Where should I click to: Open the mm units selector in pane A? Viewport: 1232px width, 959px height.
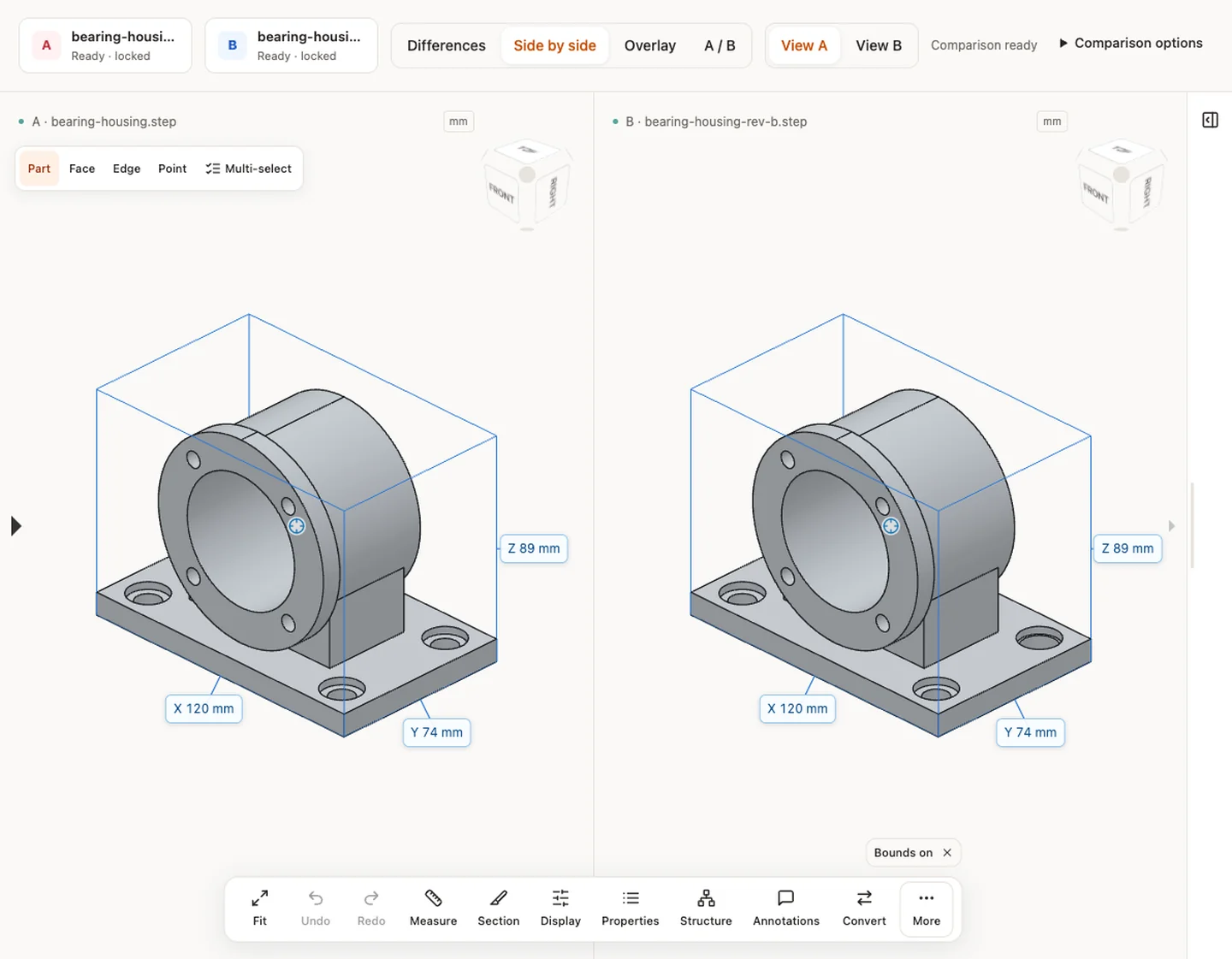coord(459,121)
